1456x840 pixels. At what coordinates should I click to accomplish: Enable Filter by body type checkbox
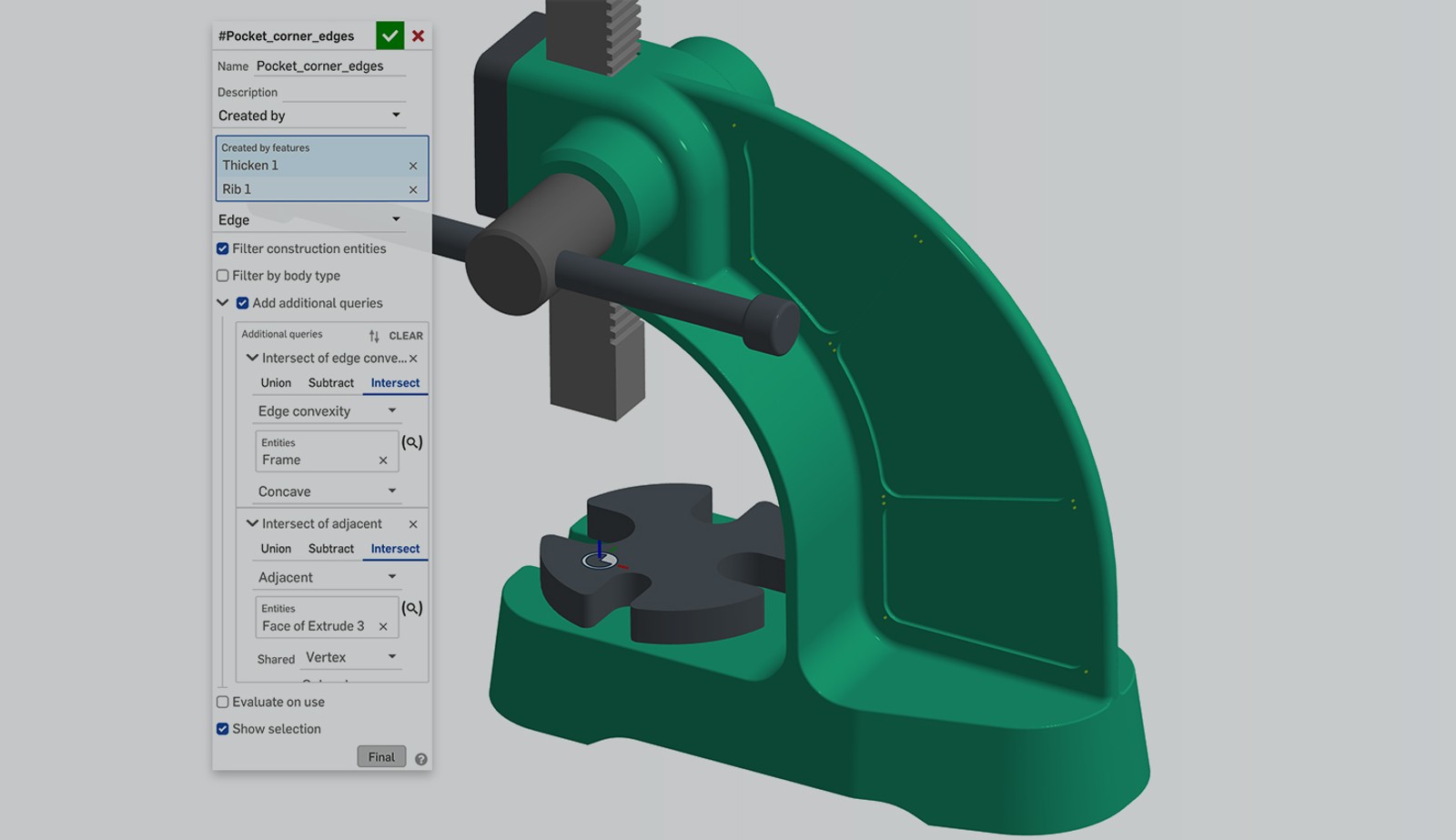pyautogui.click(x=222, y=276)
